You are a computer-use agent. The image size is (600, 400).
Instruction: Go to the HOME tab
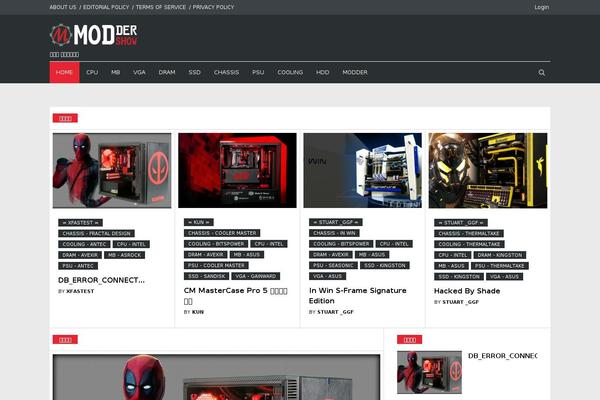tap(64, 72)
